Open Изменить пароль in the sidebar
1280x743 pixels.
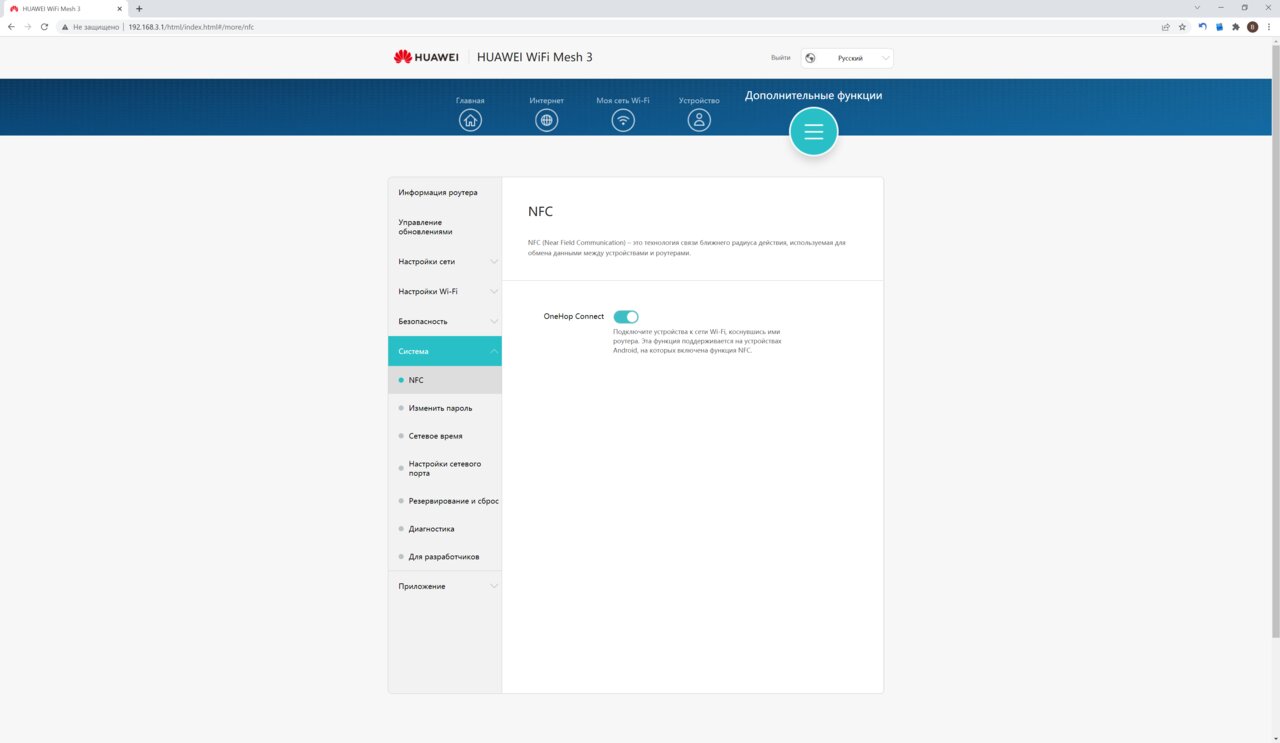(x=445, y=408)
